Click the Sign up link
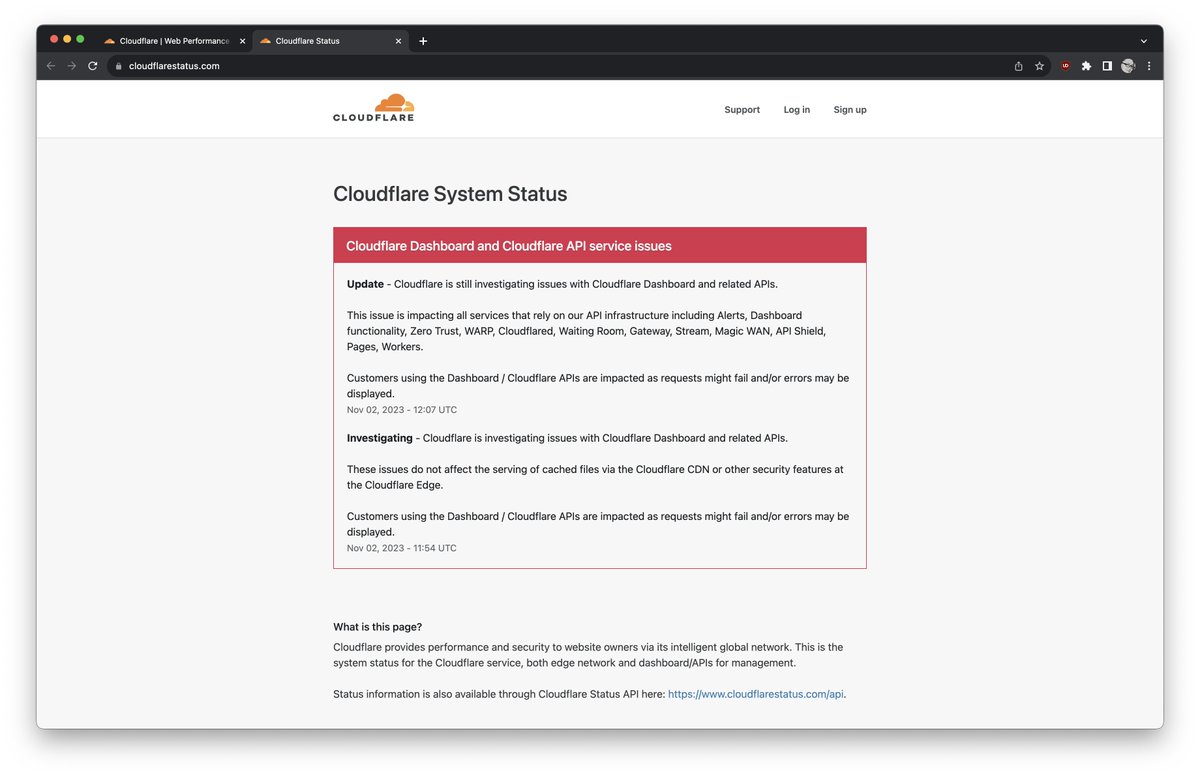 pyautogui.click(x=850, y=110)
